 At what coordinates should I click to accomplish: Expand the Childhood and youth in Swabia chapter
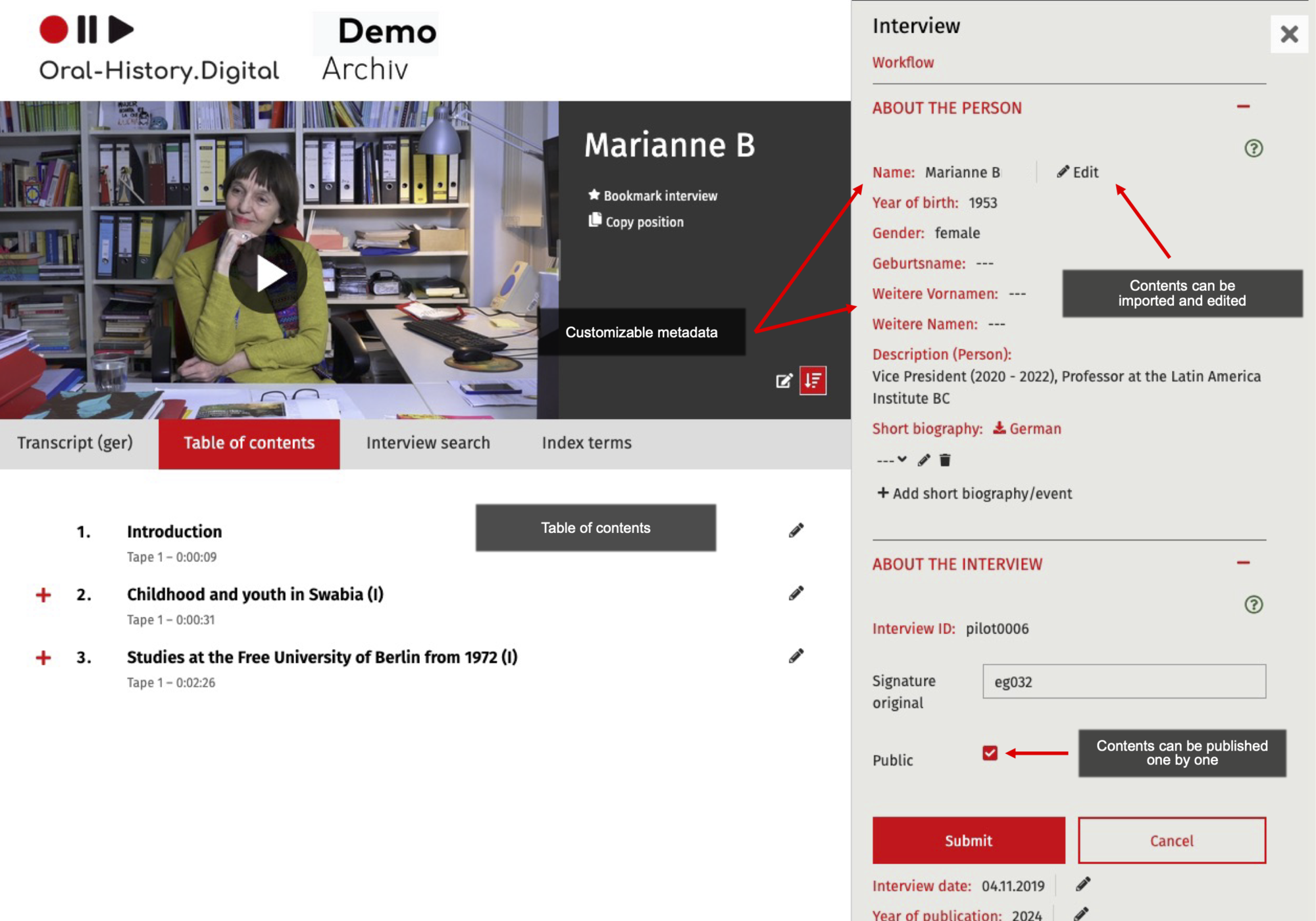tap(43, 595)
